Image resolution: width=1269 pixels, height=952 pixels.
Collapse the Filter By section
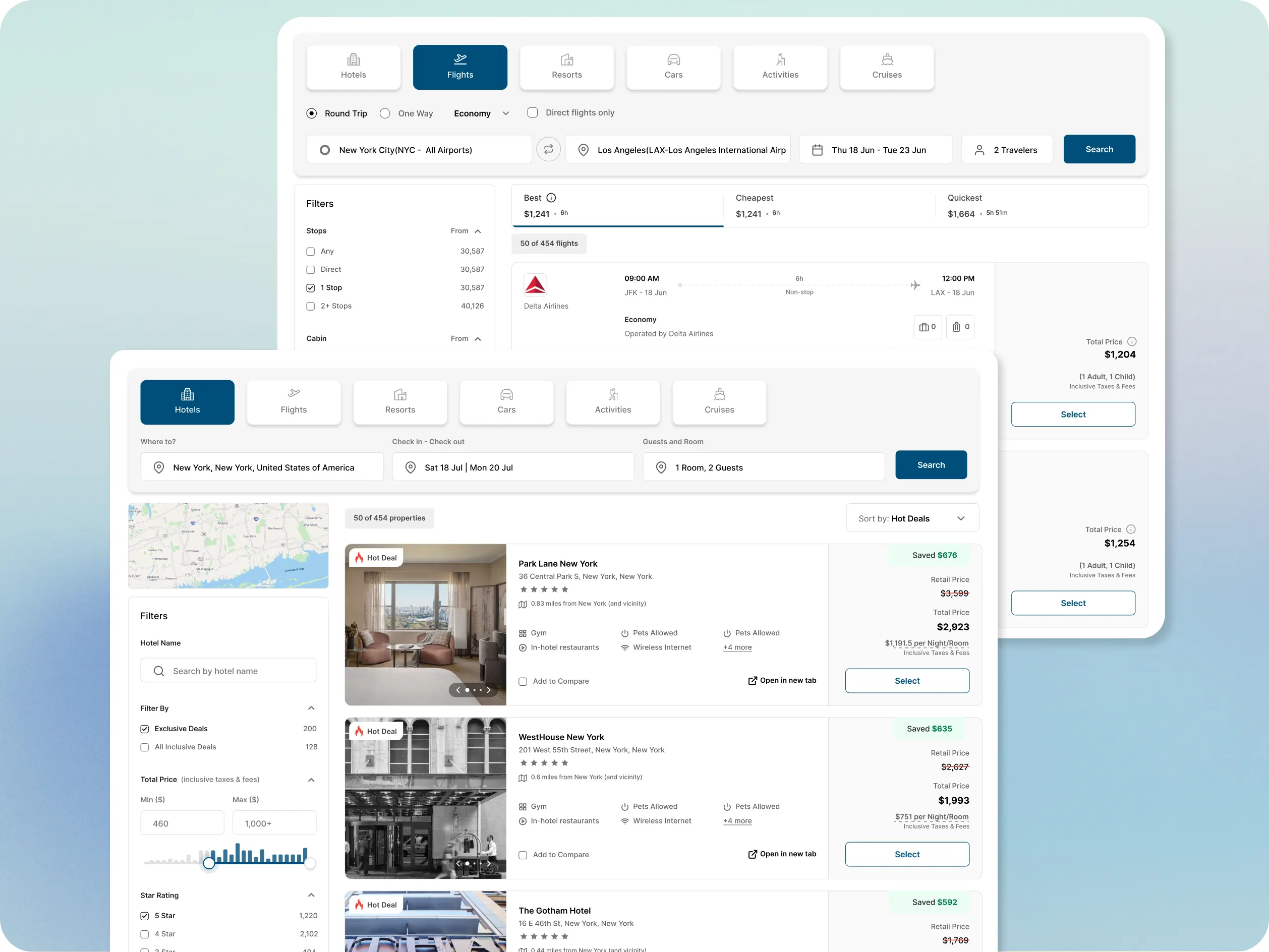tap(312, 708)
